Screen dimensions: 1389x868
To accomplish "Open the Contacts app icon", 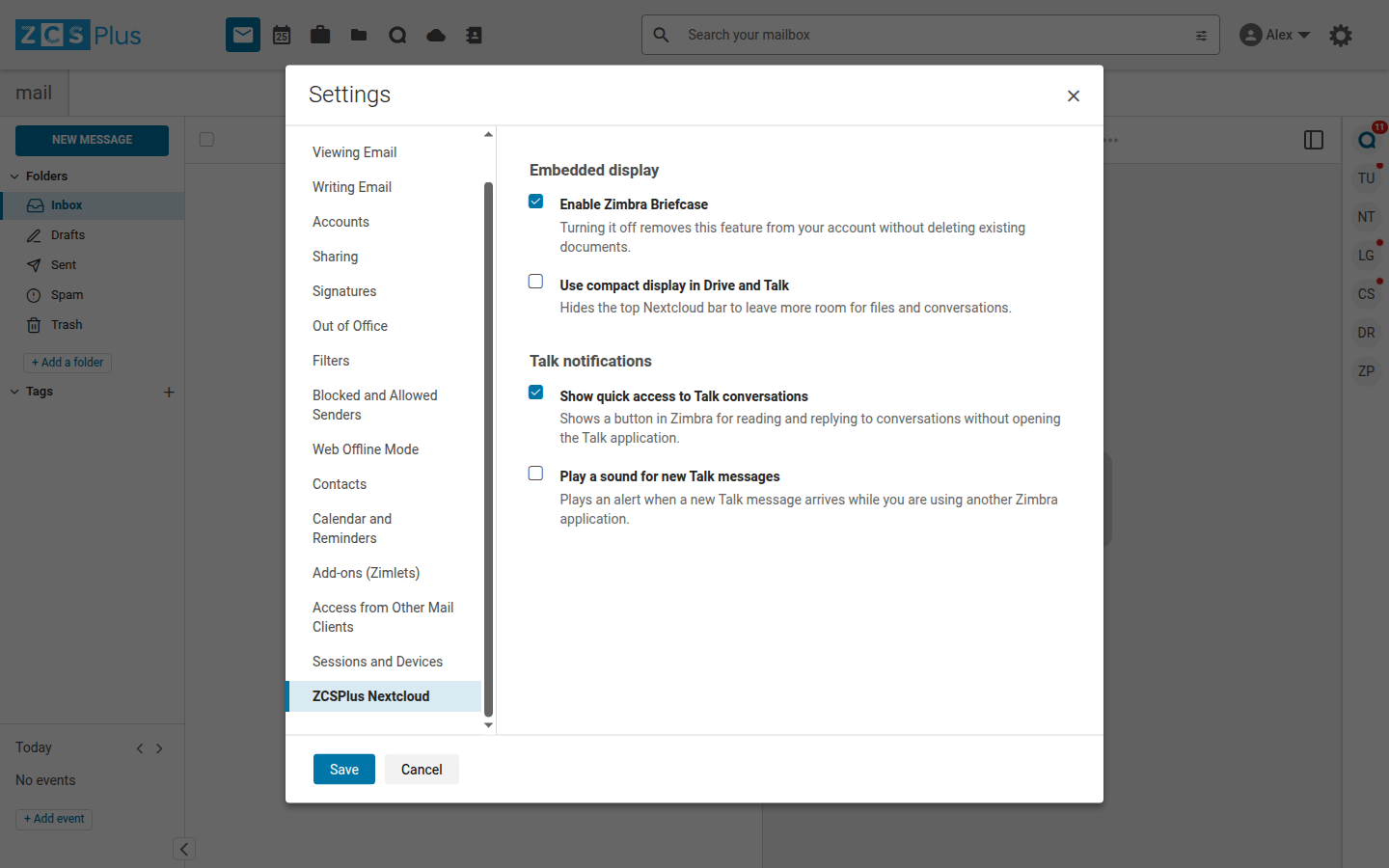I will (x=474, y=35).
